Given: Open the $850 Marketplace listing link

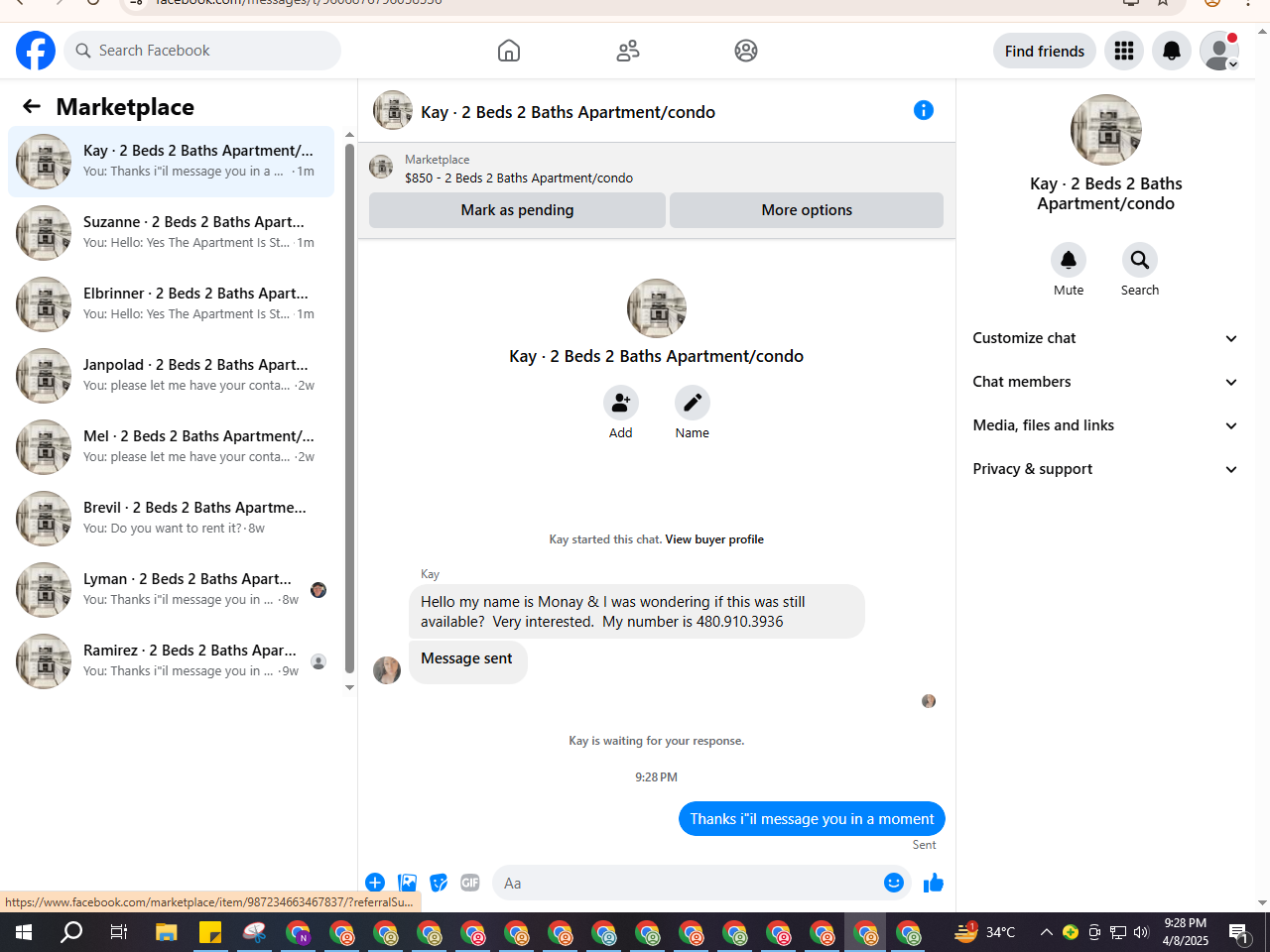Looking at the screenshot, I should pyautogui.click(x=519, y=178).
